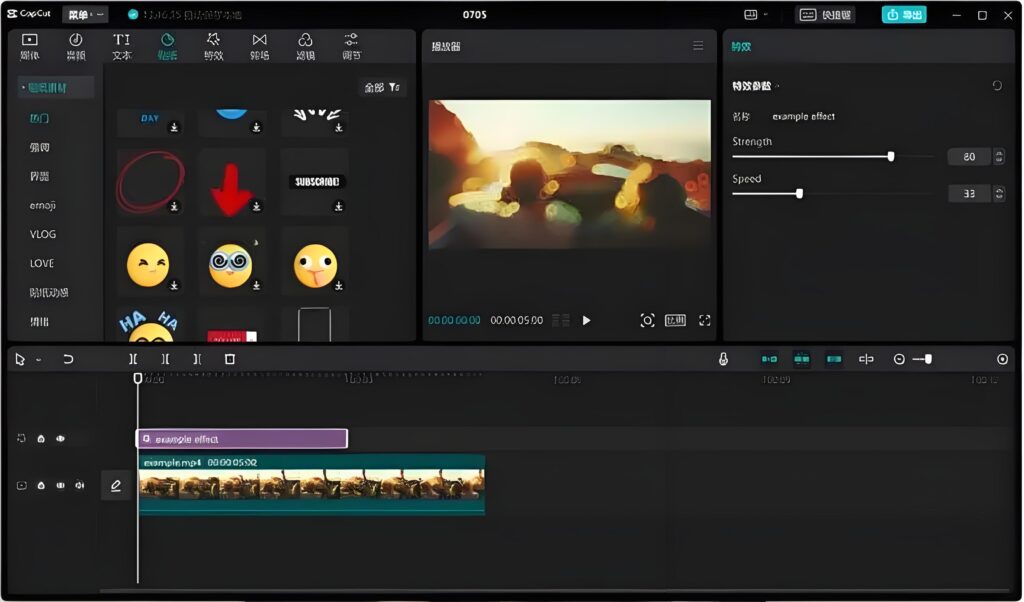Split the clip at the playhead
This screenshot has height=602, width=1024.
133,359
